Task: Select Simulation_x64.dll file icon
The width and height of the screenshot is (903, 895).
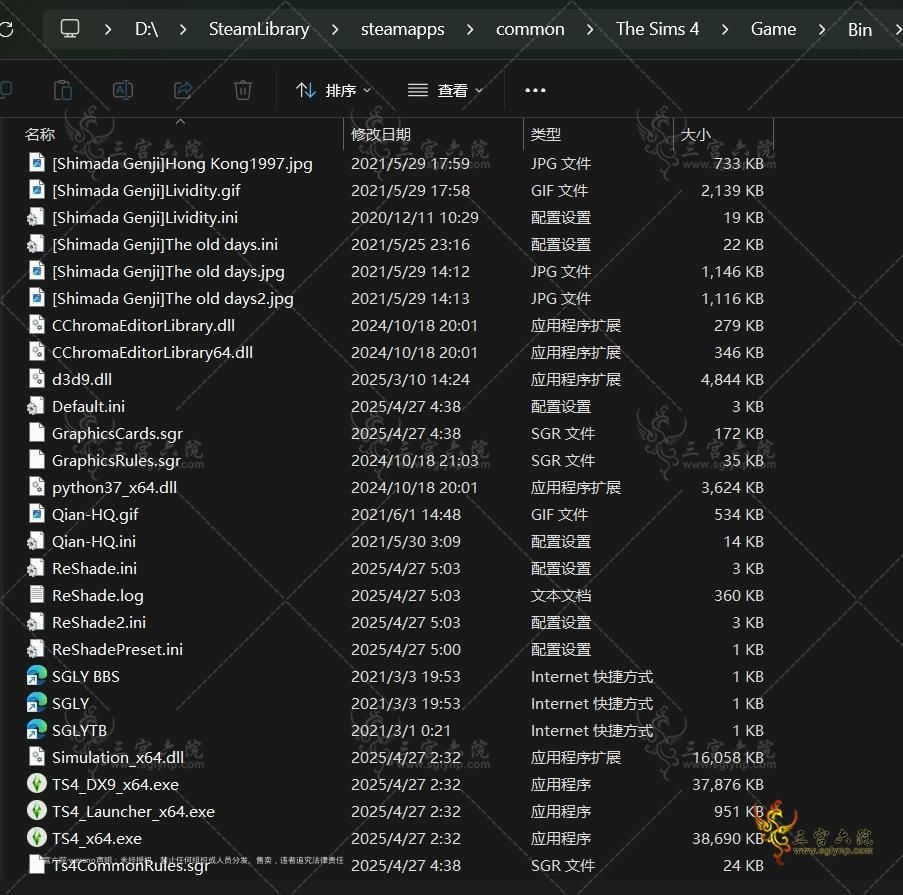Action: 37,757
